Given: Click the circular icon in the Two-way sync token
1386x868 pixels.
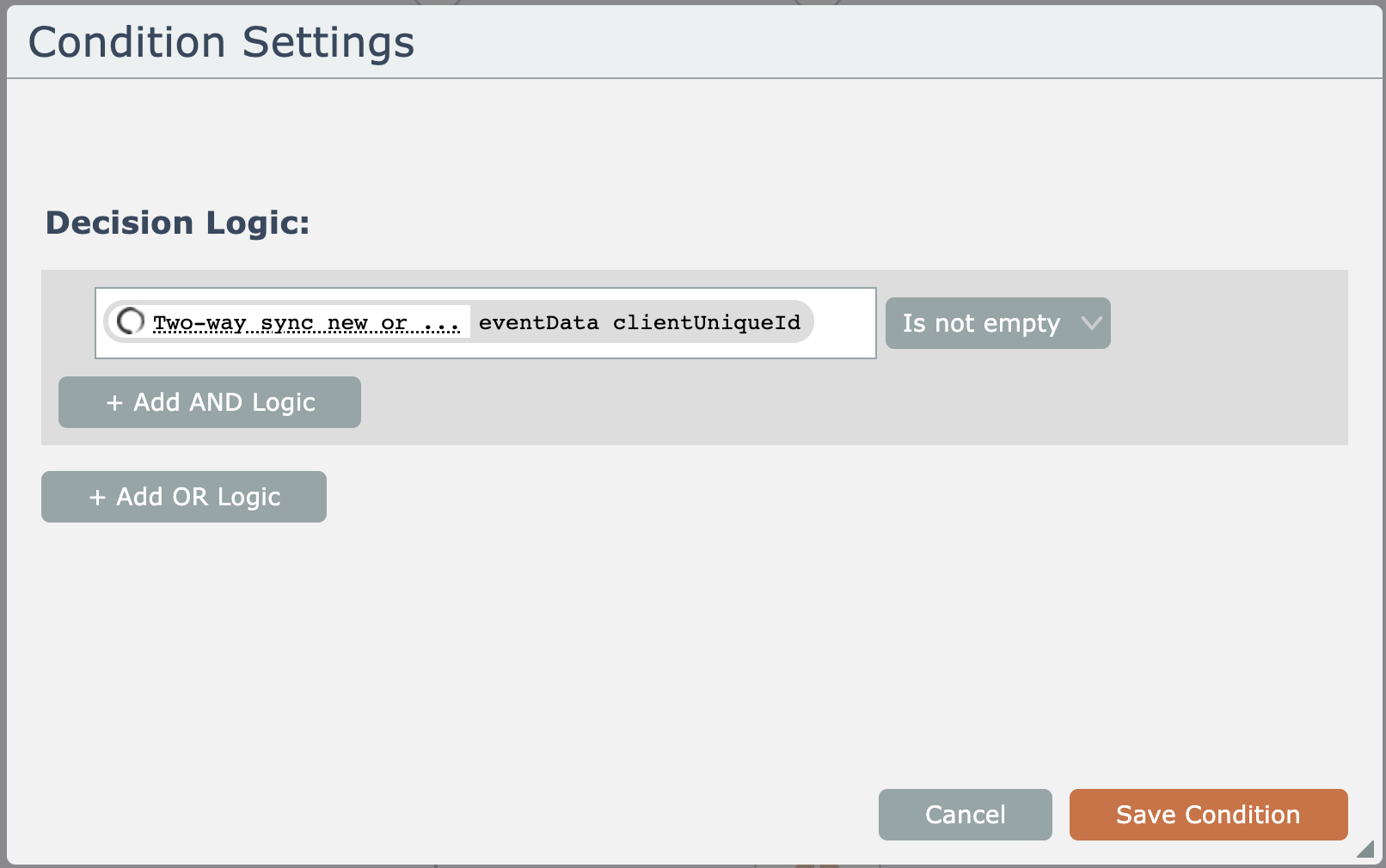Looking at the screenshot, I should [130, 321].
